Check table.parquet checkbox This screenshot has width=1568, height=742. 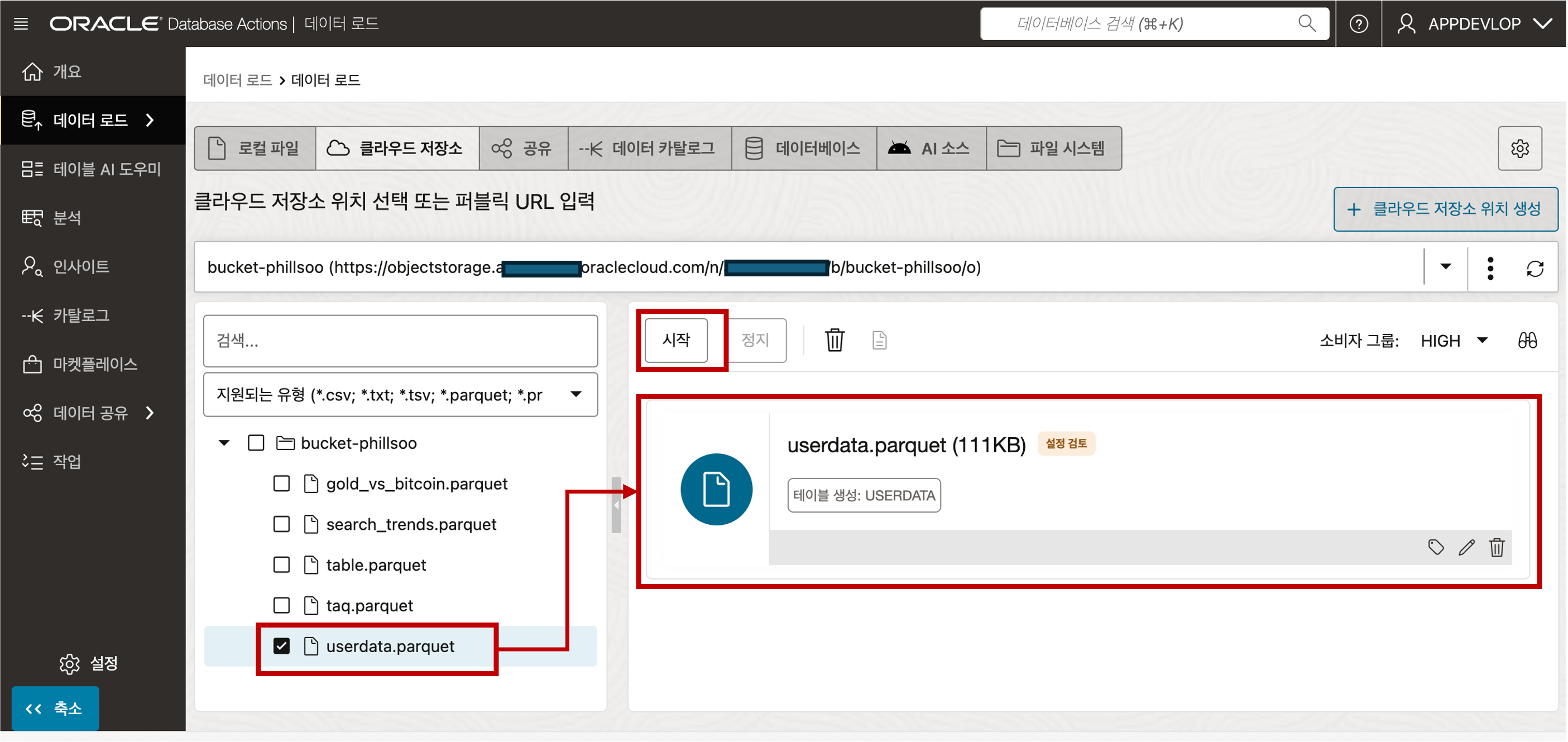[x=281, y=566]
